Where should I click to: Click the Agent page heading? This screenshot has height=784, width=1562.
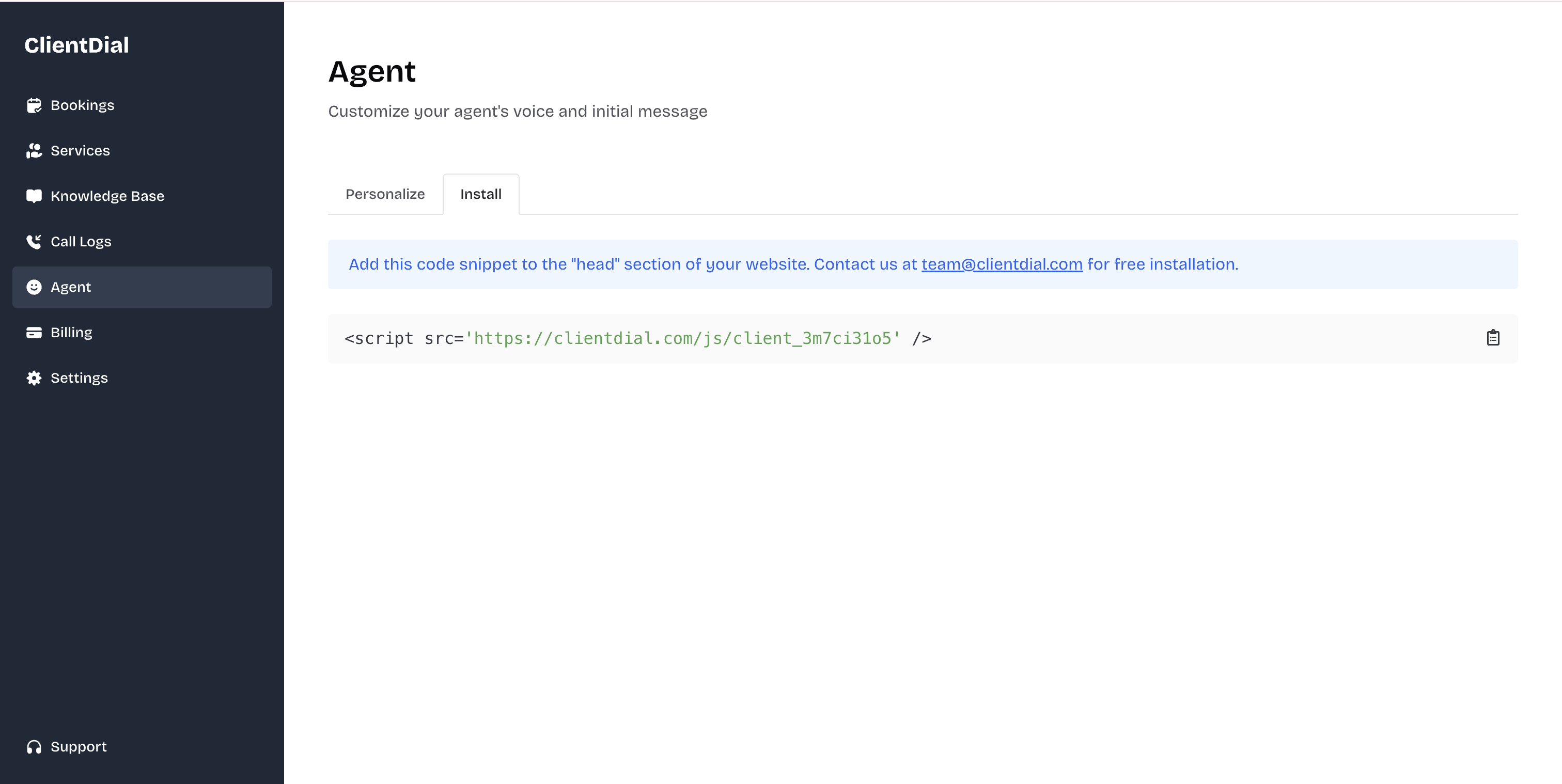tap(372, 72)
